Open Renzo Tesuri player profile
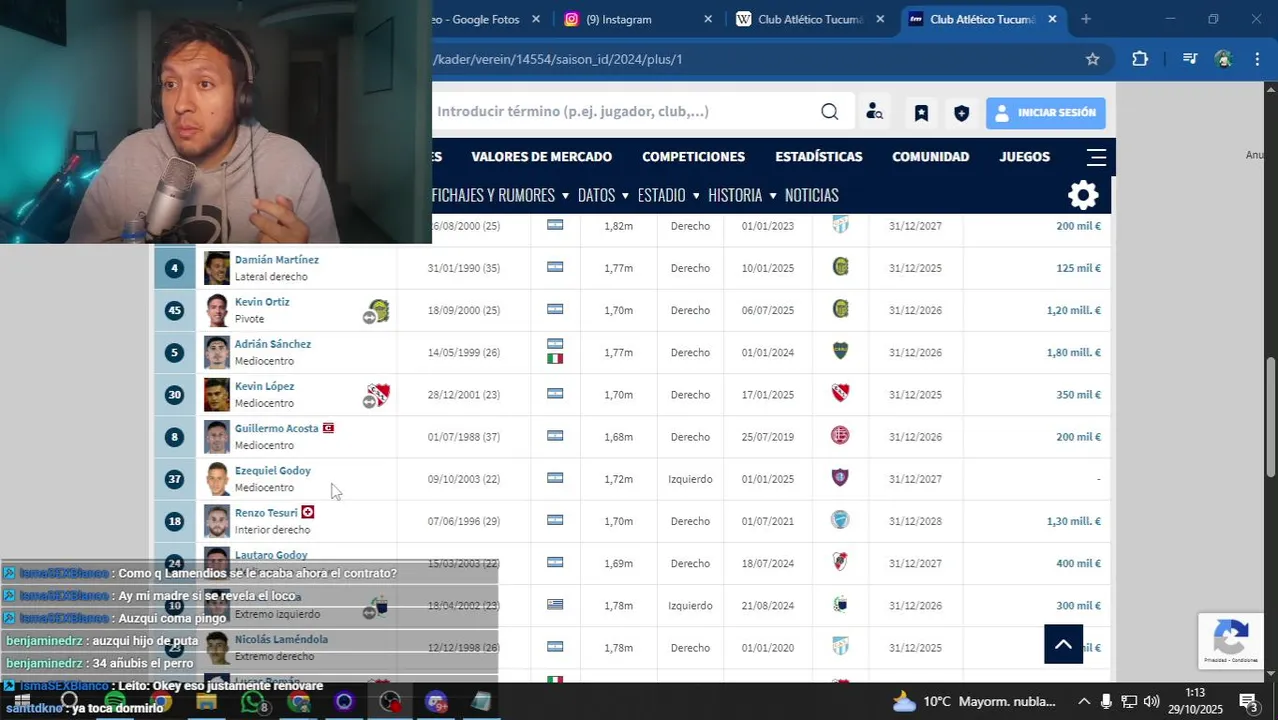This screenshot has height=720, width=1278. click(x=266, y=513)
